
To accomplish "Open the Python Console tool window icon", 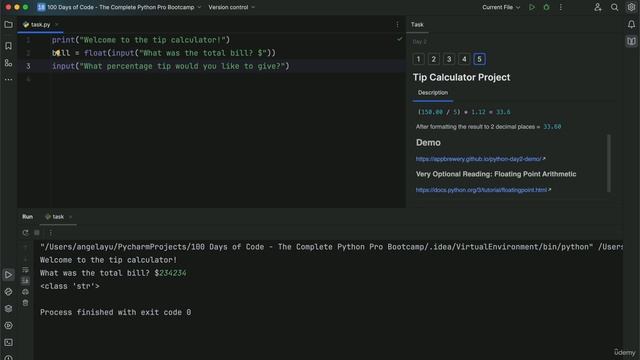I will click(x=8, y=292).
